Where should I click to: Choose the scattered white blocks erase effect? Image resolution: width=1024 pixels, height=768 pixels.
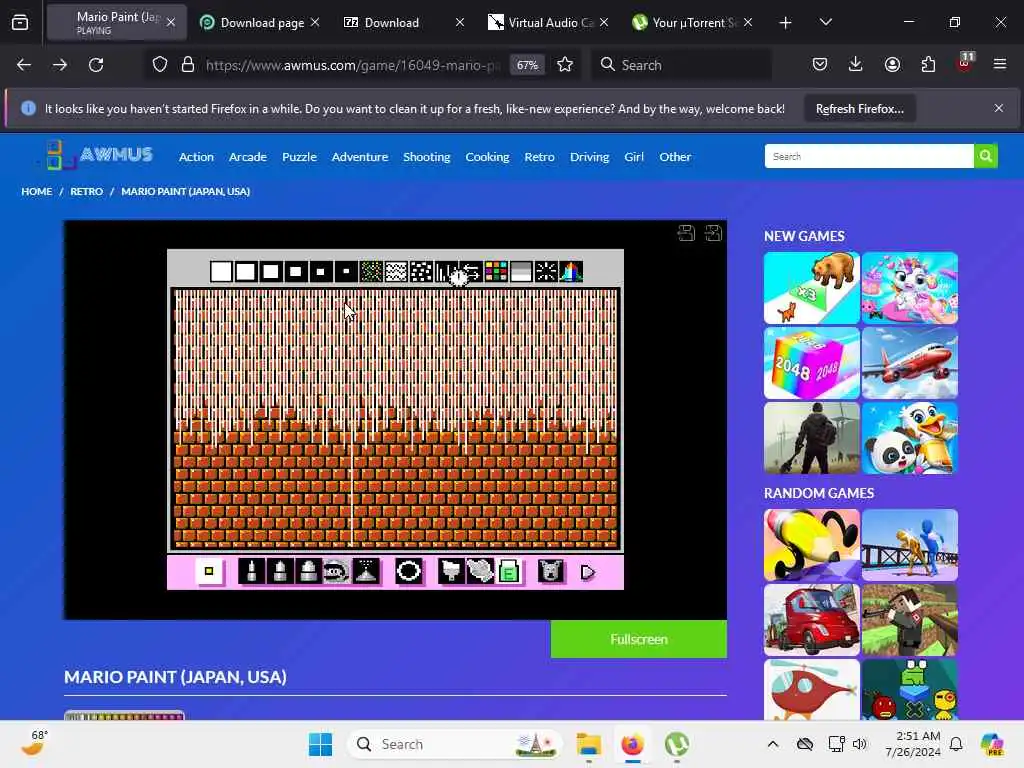coord(421,271)
